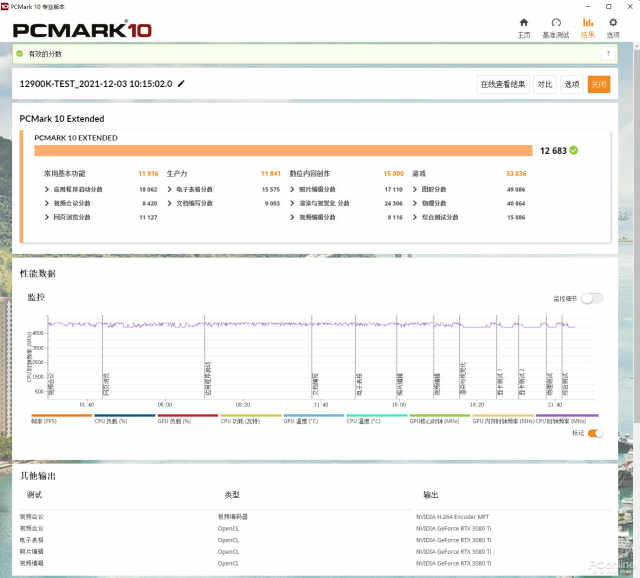Click the 数位内容创作 content creation group label

pyautogui.click(x=310, y=173)
